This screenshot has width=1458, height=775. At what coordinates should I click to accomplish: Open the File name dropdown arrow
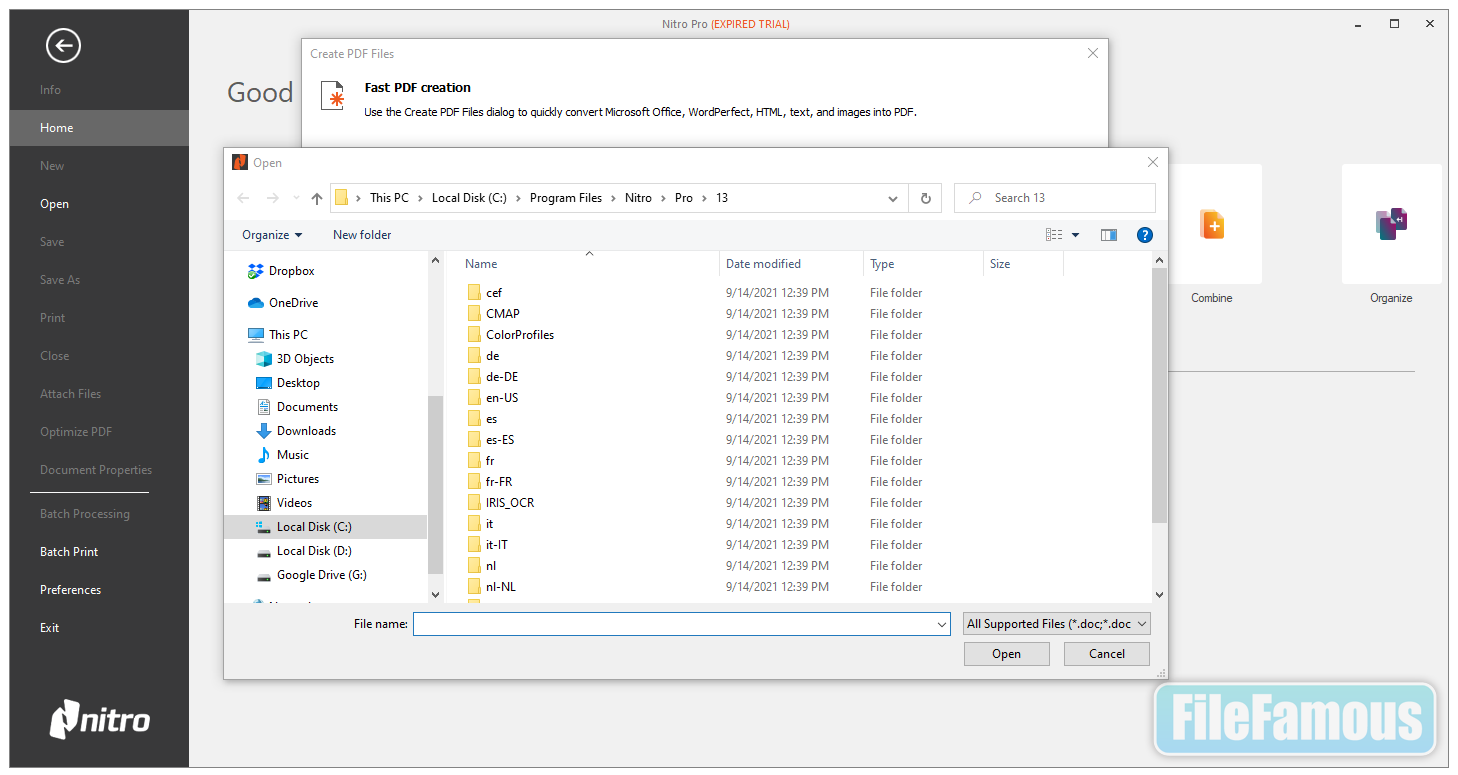pos(941,624)
